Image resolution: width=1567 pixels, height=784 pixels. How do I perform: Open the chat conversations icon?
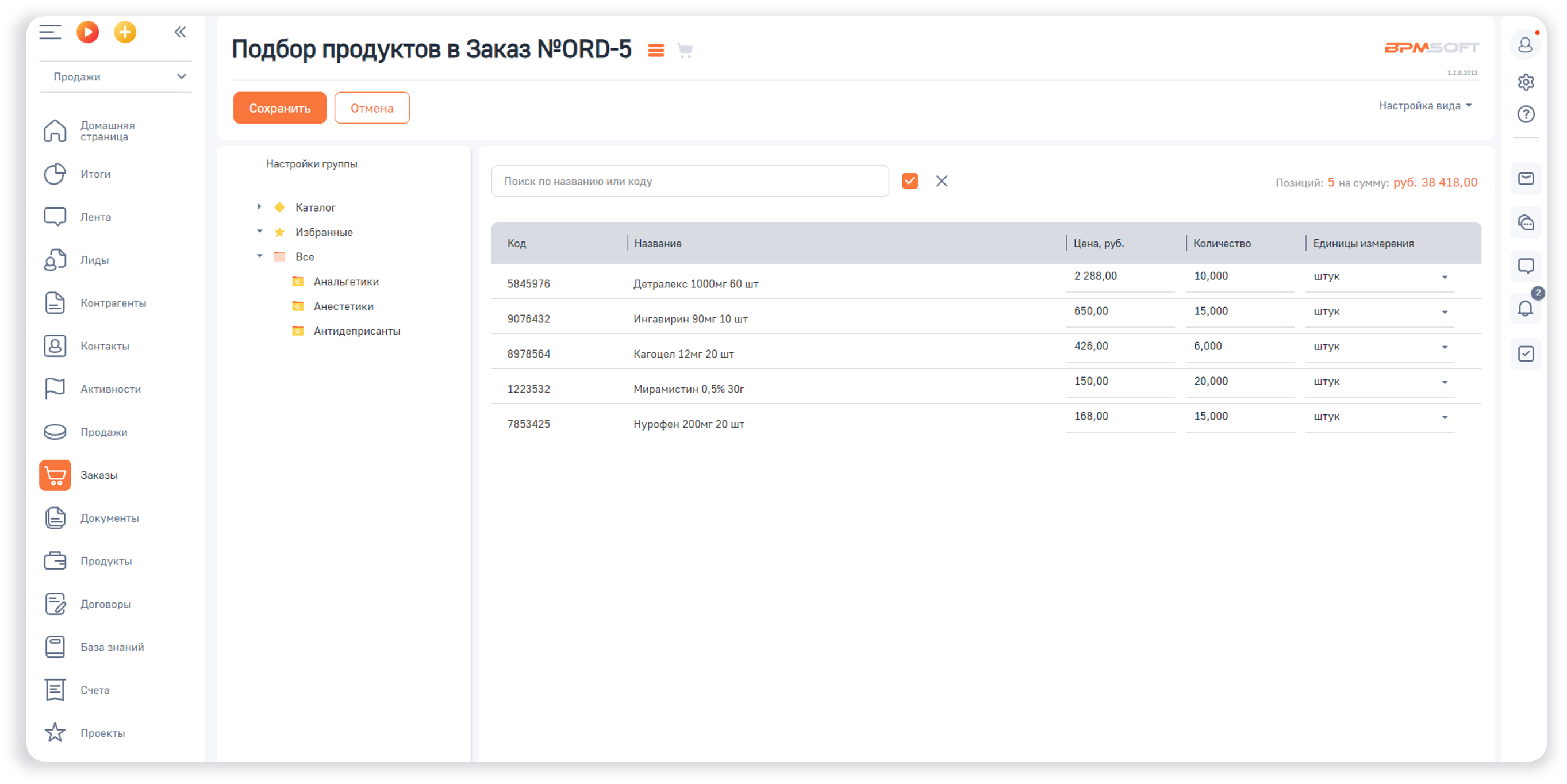coord(1526,222)
